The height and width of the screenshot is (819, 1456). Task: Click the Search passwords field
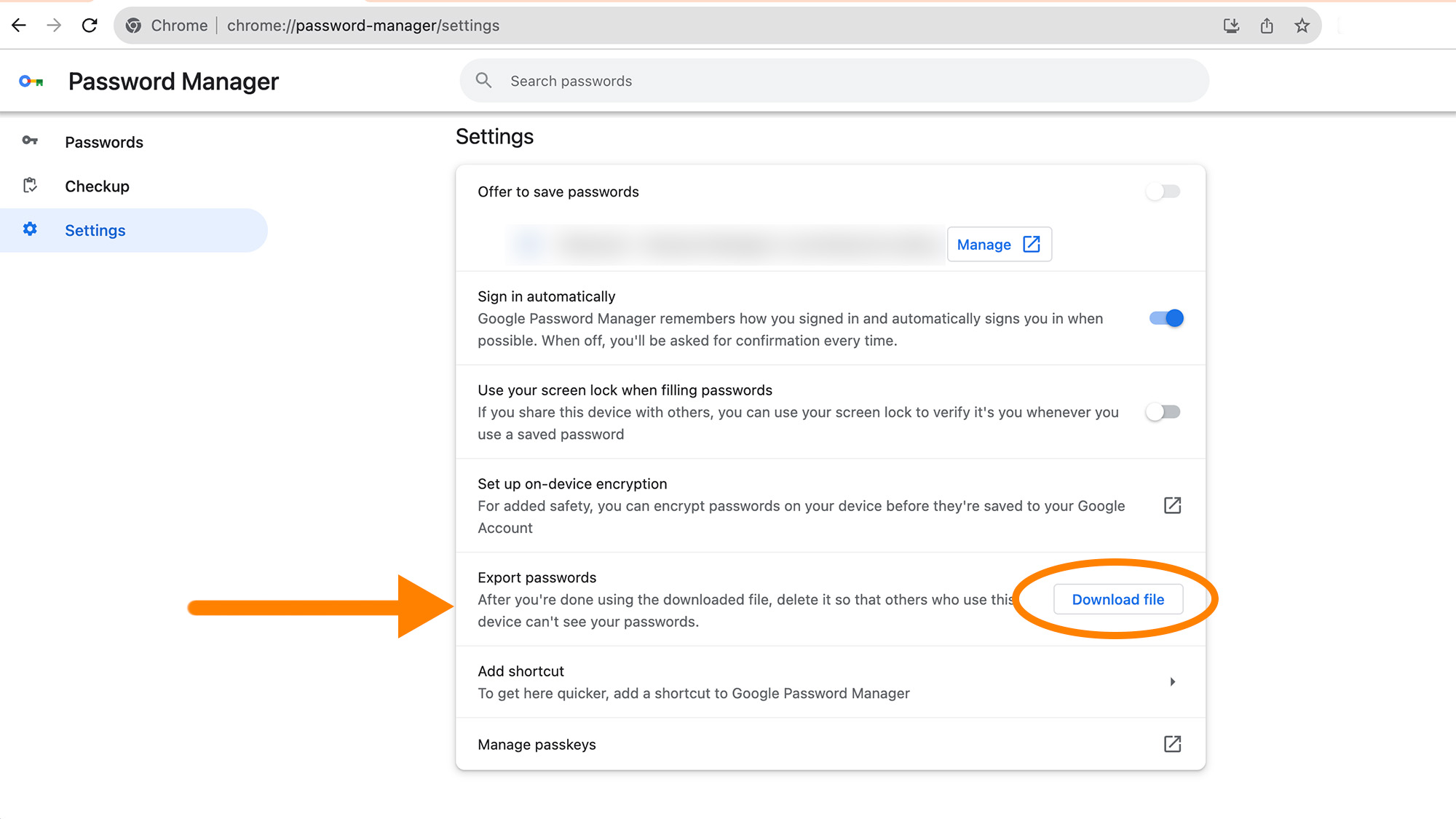(834, 81)
